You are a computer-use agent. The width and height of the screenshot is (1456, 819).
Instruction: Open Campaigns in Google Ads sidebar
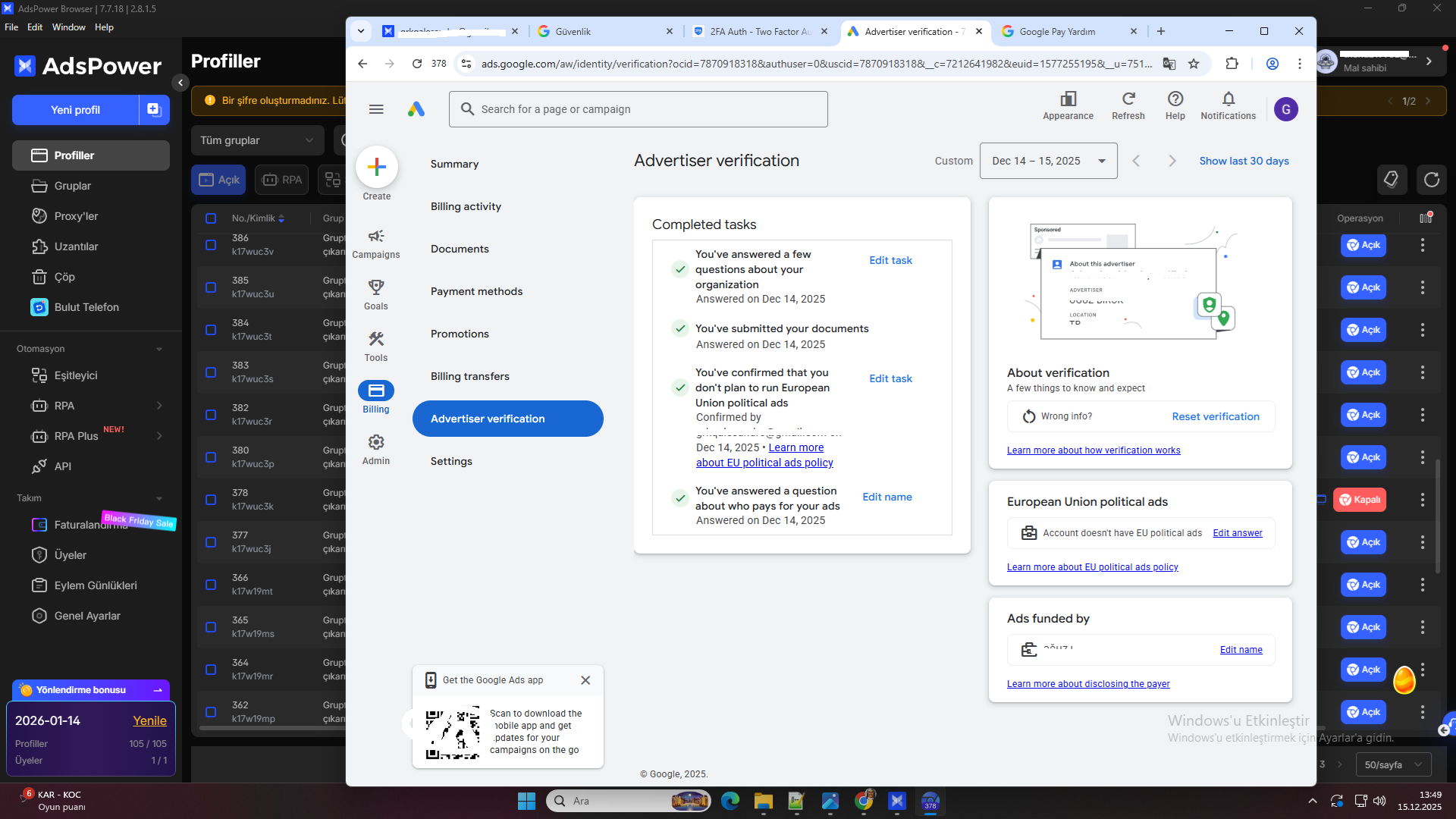click(x=376, y=244)
